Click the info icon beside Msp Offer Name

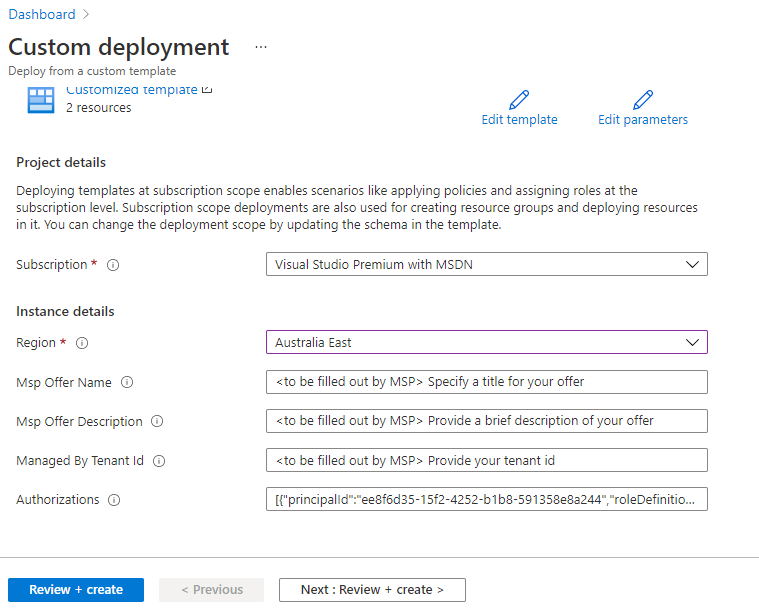pos(127,382)
